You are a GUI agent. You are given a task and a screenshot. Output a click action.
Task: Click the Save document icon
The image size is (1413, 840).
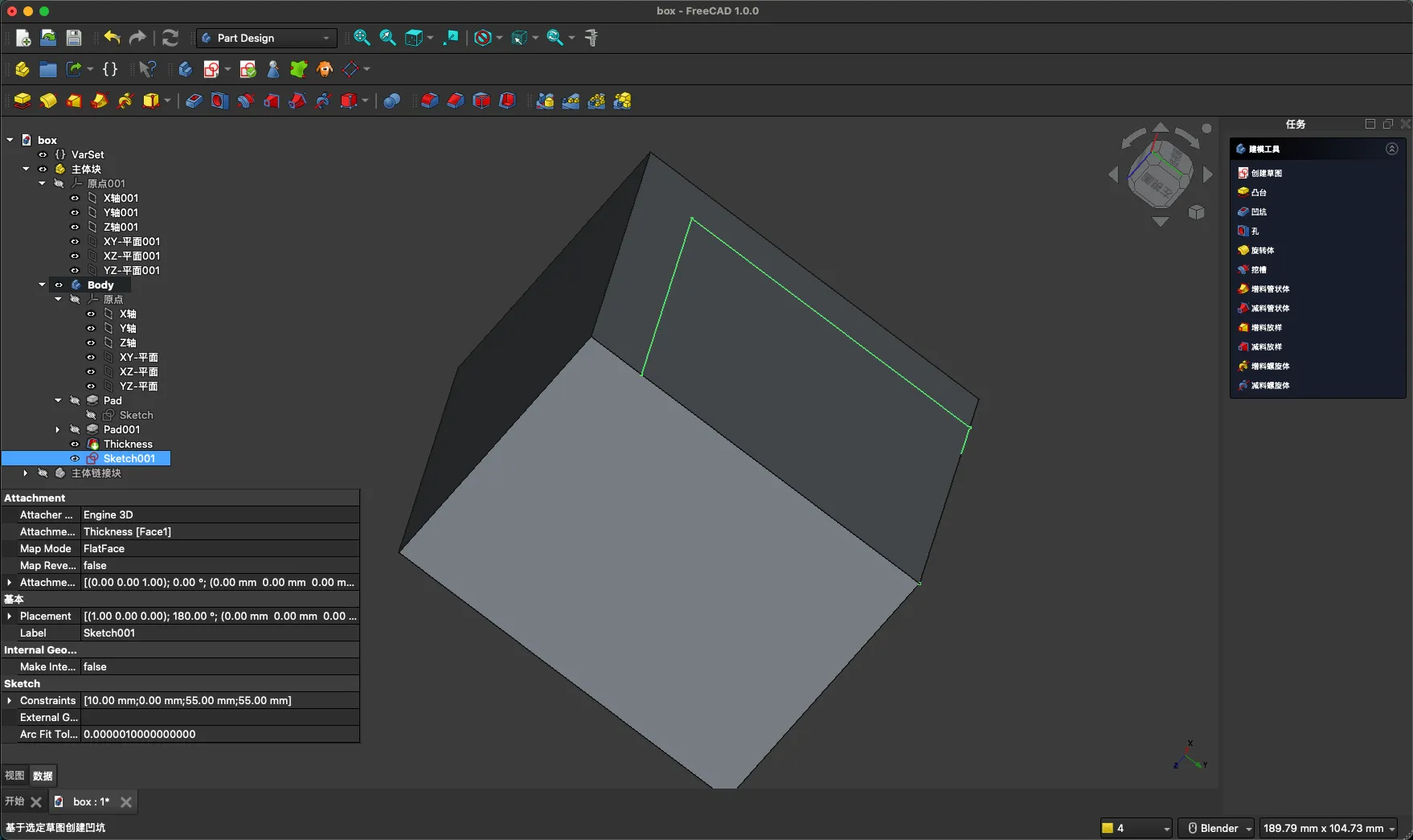pos(74,38)
